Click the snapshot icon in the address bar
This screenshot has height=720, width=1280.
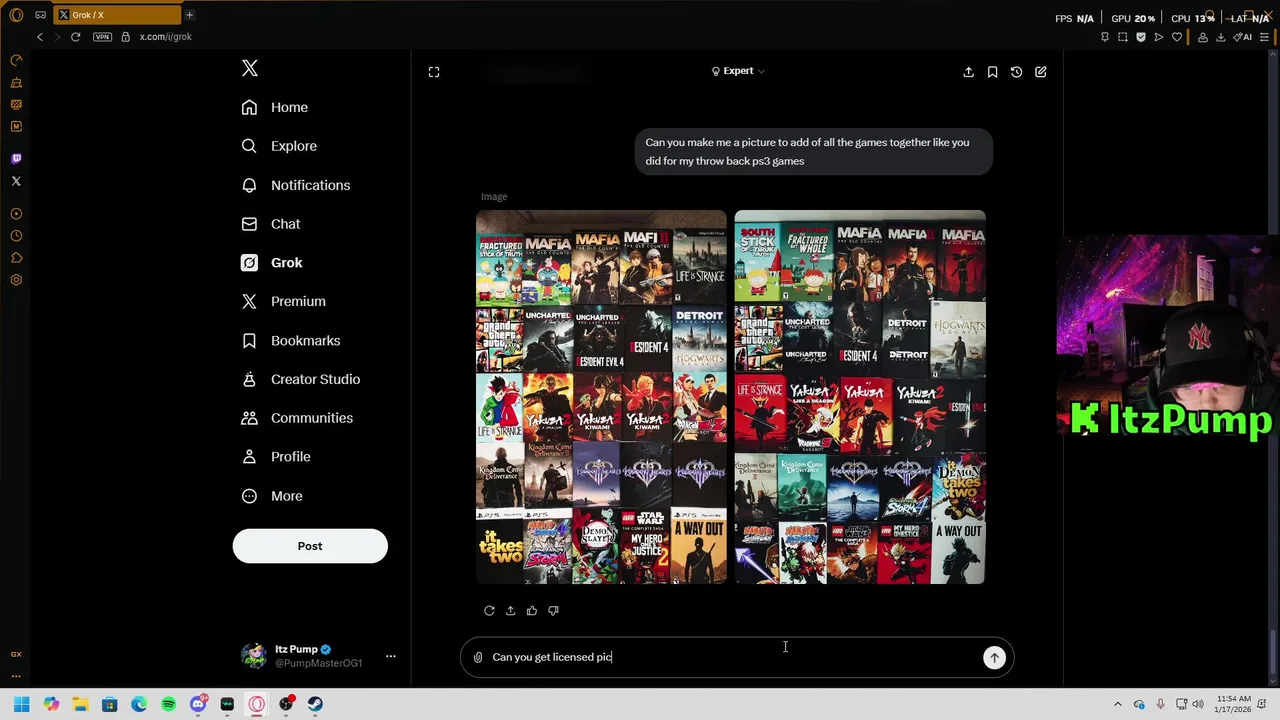click(1123, 37)
